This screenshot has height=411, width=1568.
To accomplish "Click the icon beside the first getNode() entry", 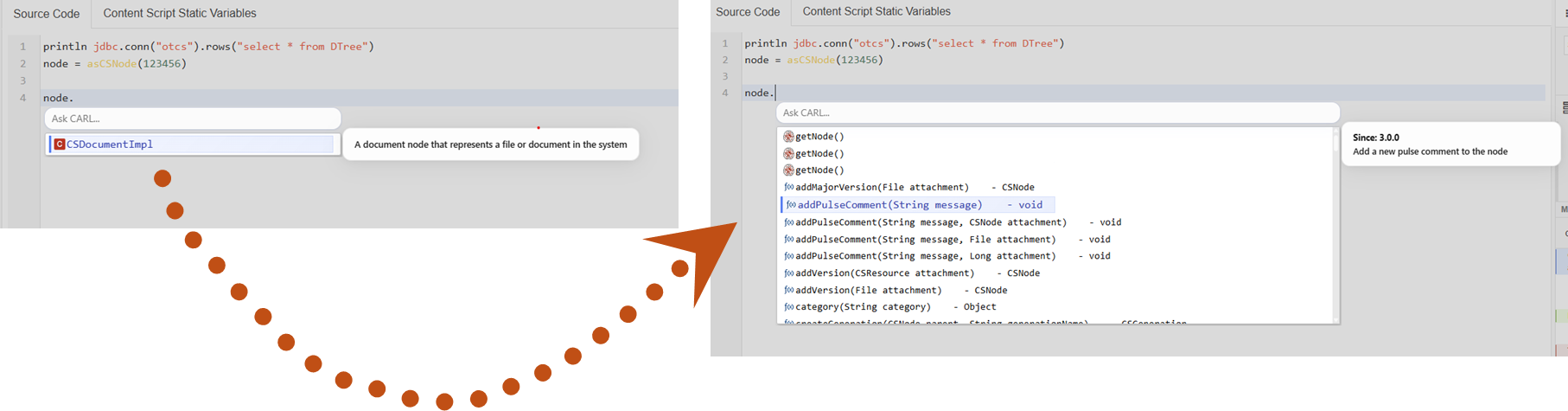I will click(788, 137).
